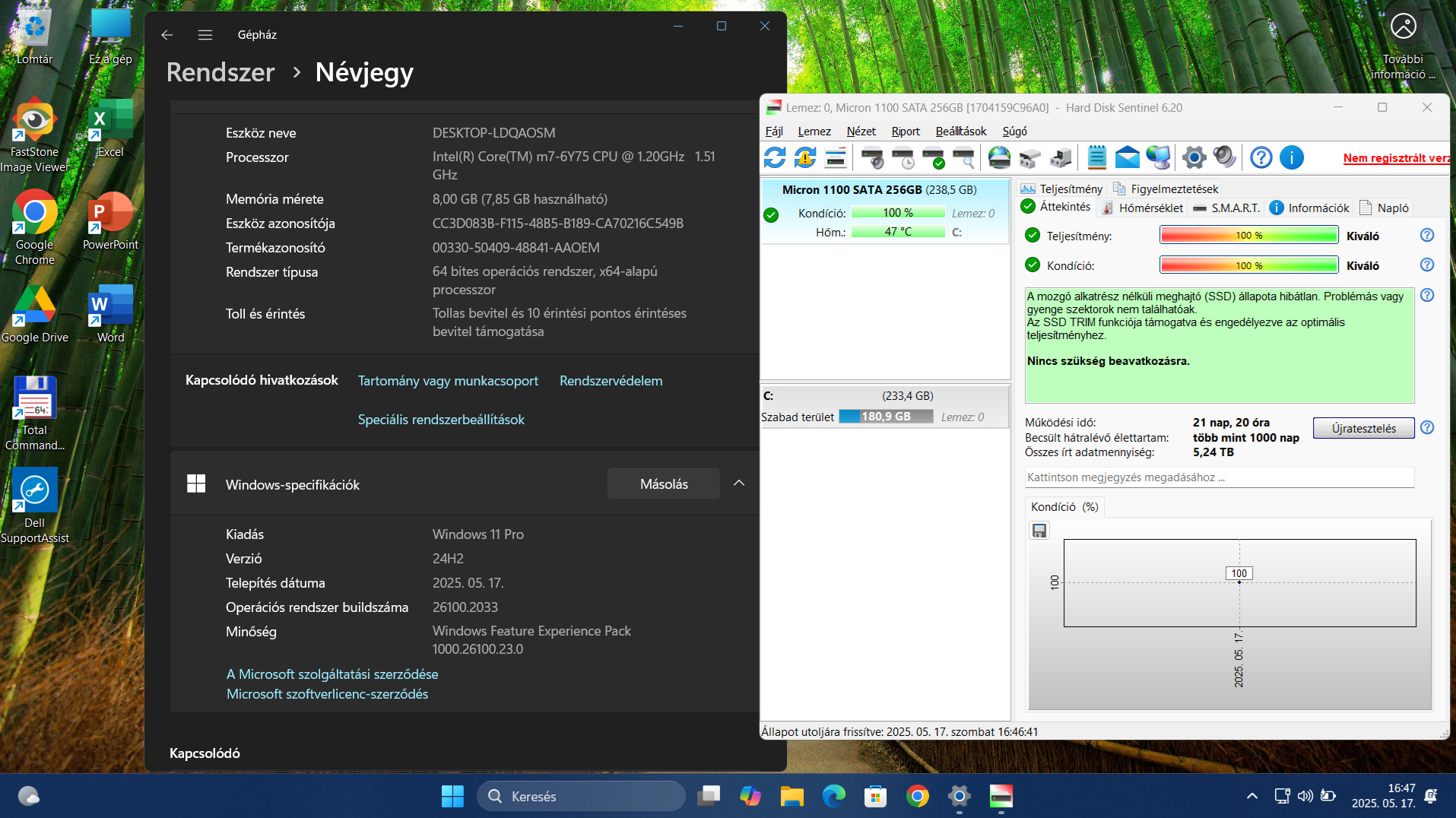Screen dimensions: 1456x818
Task: Select the Dell SupportAssist desktop icon
Action: pyautogui.click(x=34, y=507)
